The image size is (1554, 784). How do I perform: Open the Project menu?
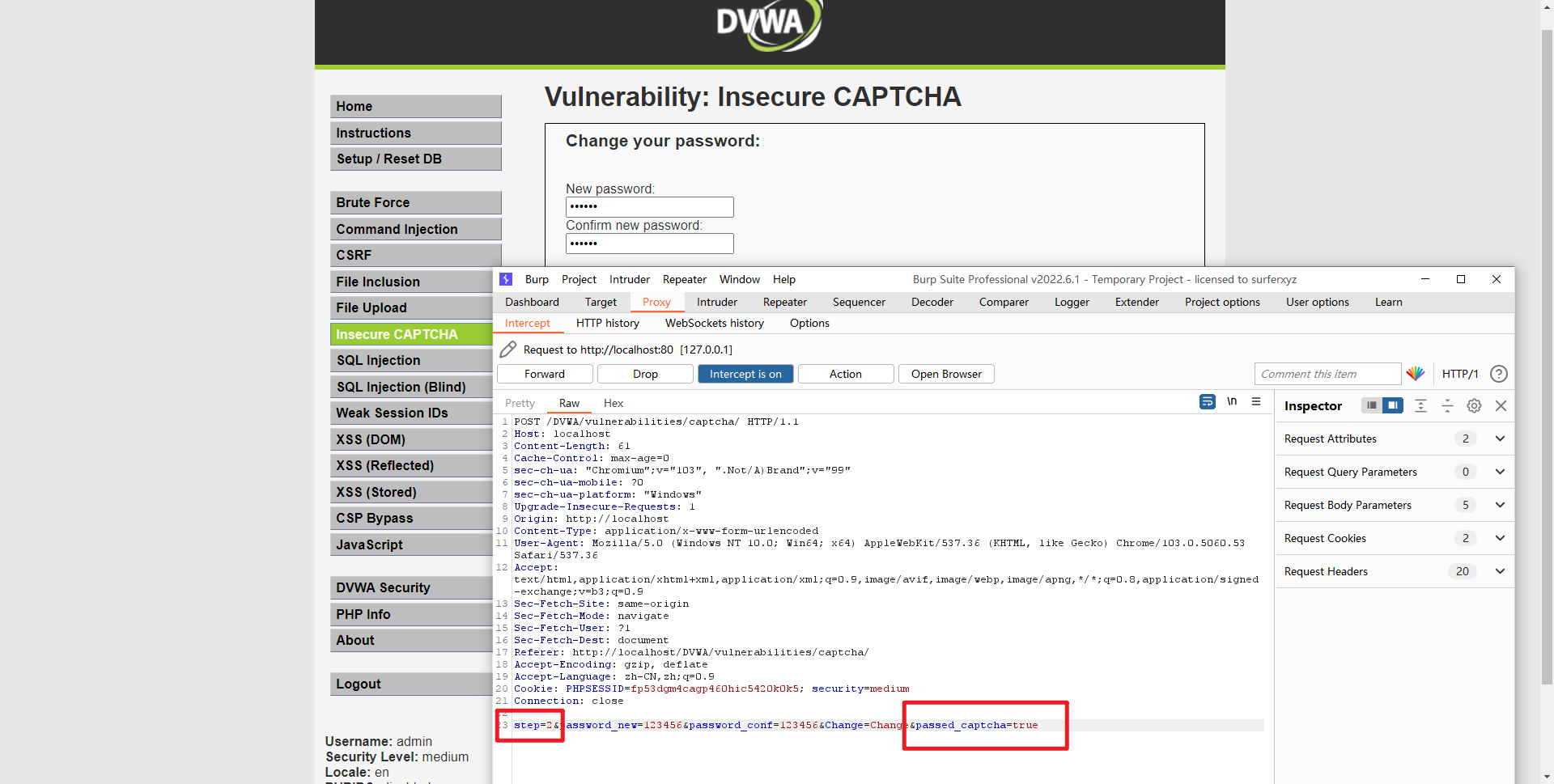pos(579,279)
